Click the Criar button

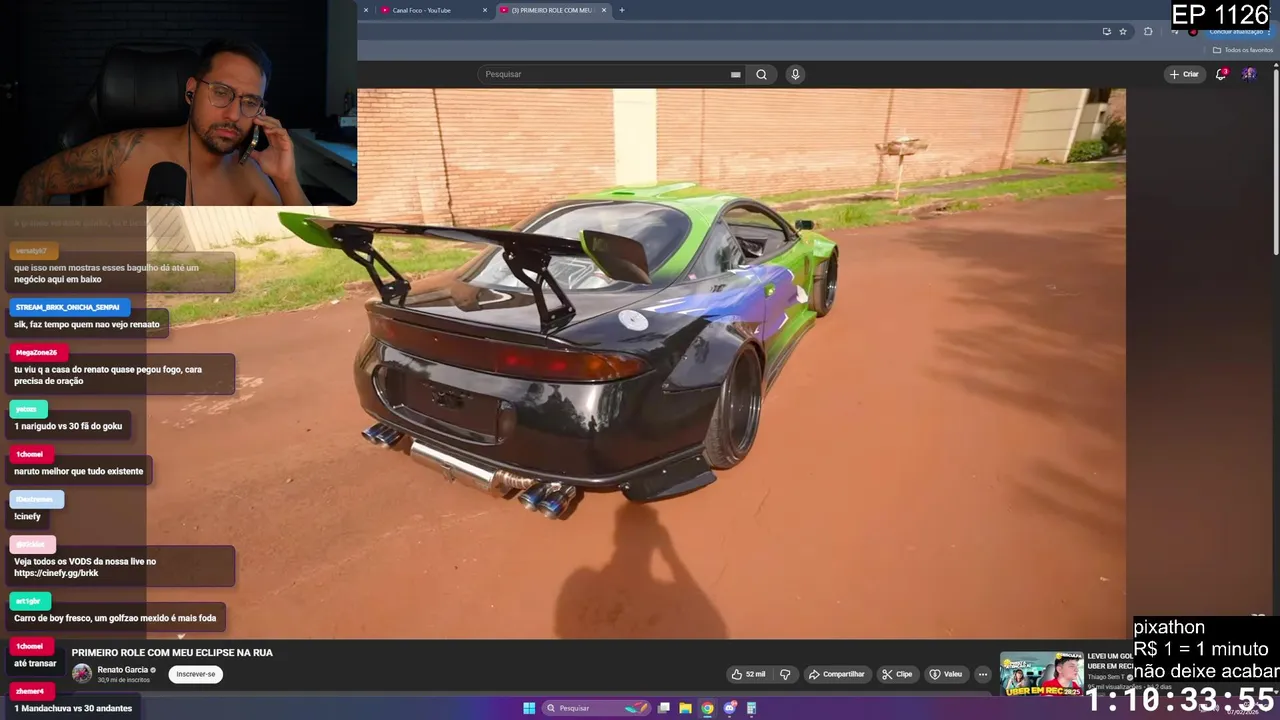click(x=1184, y=74)
